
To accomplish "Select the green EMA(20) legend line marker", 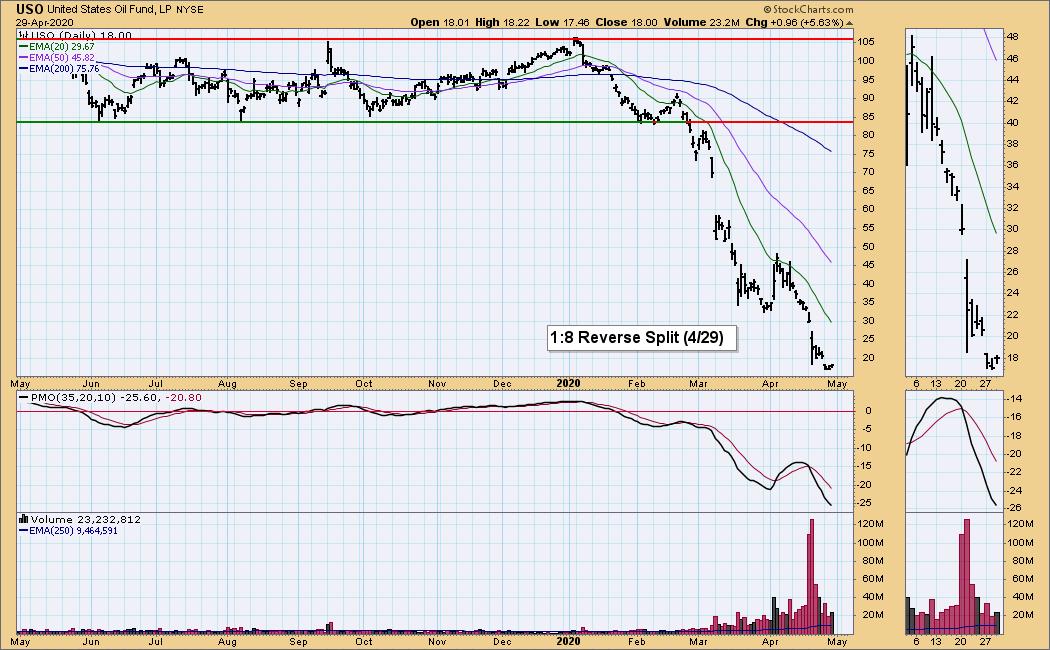I will coord(23,47).
